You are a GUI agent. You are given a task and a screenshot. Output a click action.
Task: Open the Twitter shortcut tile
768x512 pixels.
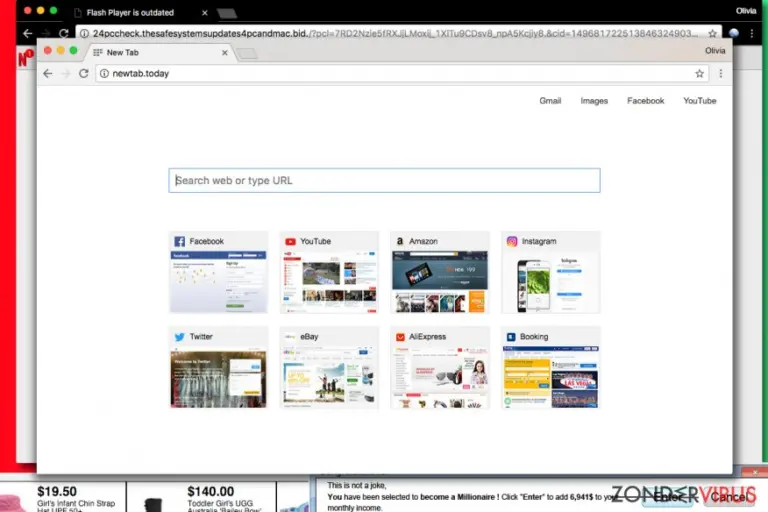click(x=218, y=367)
